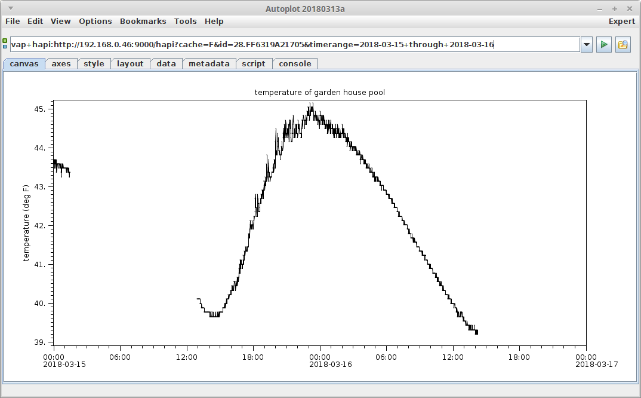Open the bookmarks folder icon by address bar

tap(623, 45)
